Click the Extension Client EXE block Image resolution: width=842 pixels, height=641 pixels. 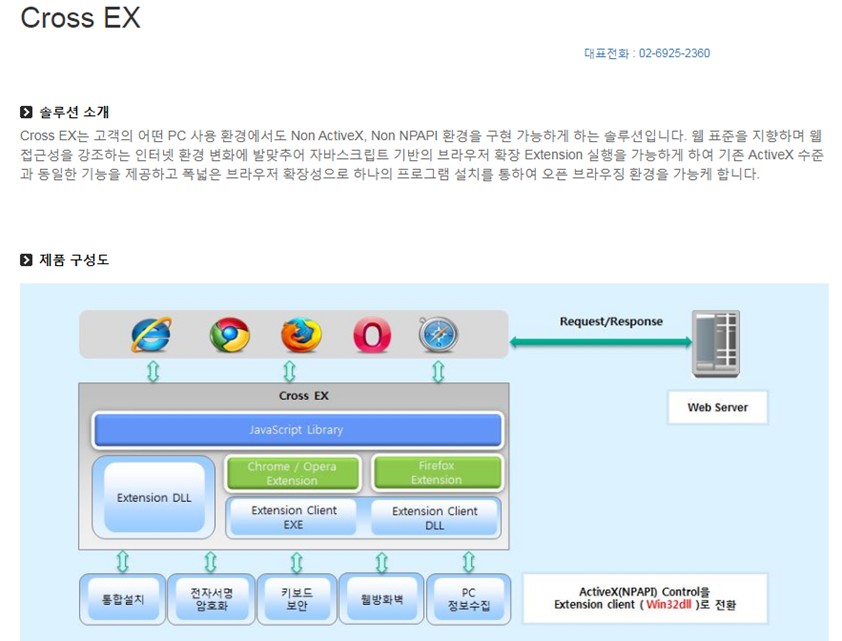[x=294, y=518]
